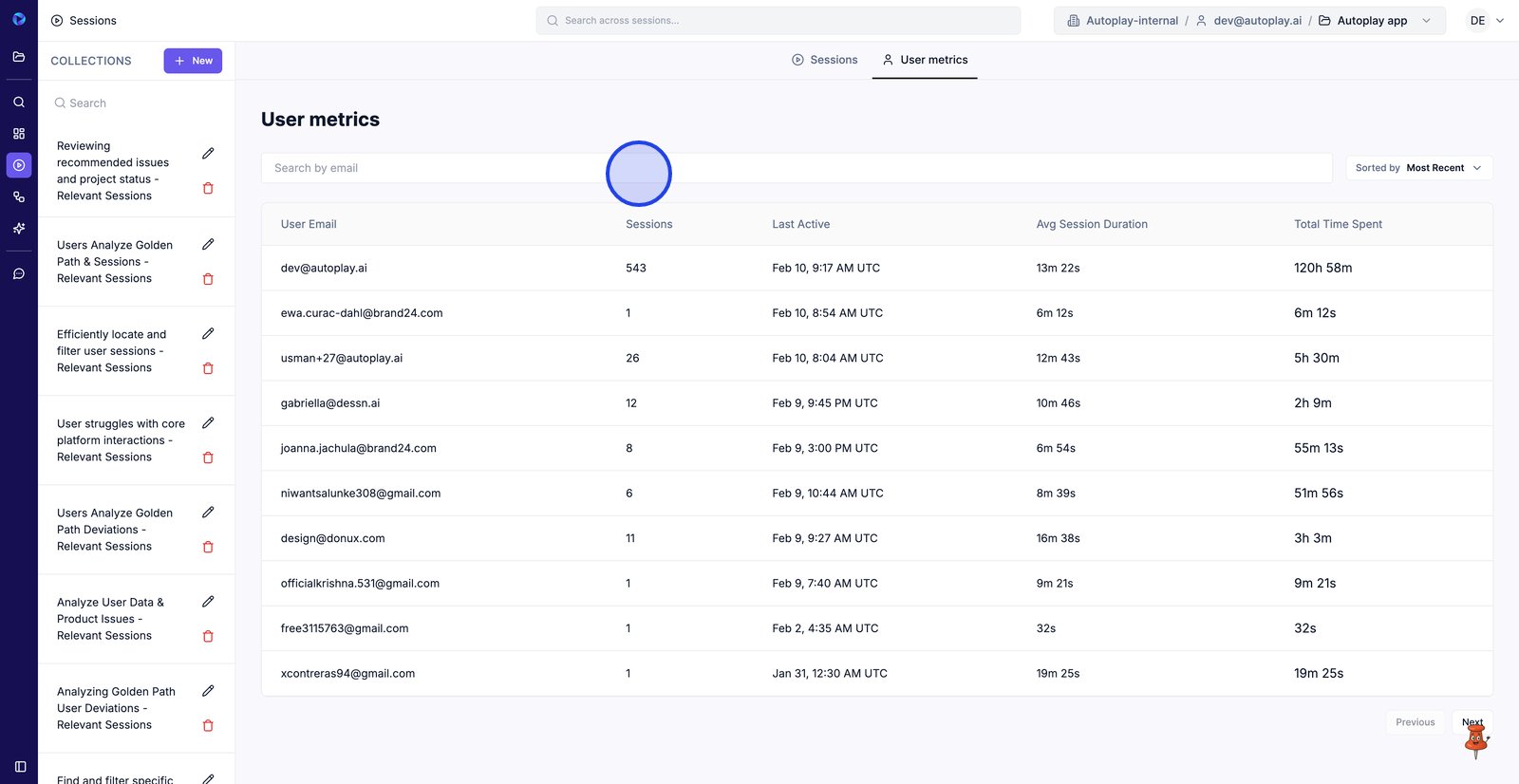Edit the 'Users Analyze Golden Path & Sessions' collection

tap(208, 245)
